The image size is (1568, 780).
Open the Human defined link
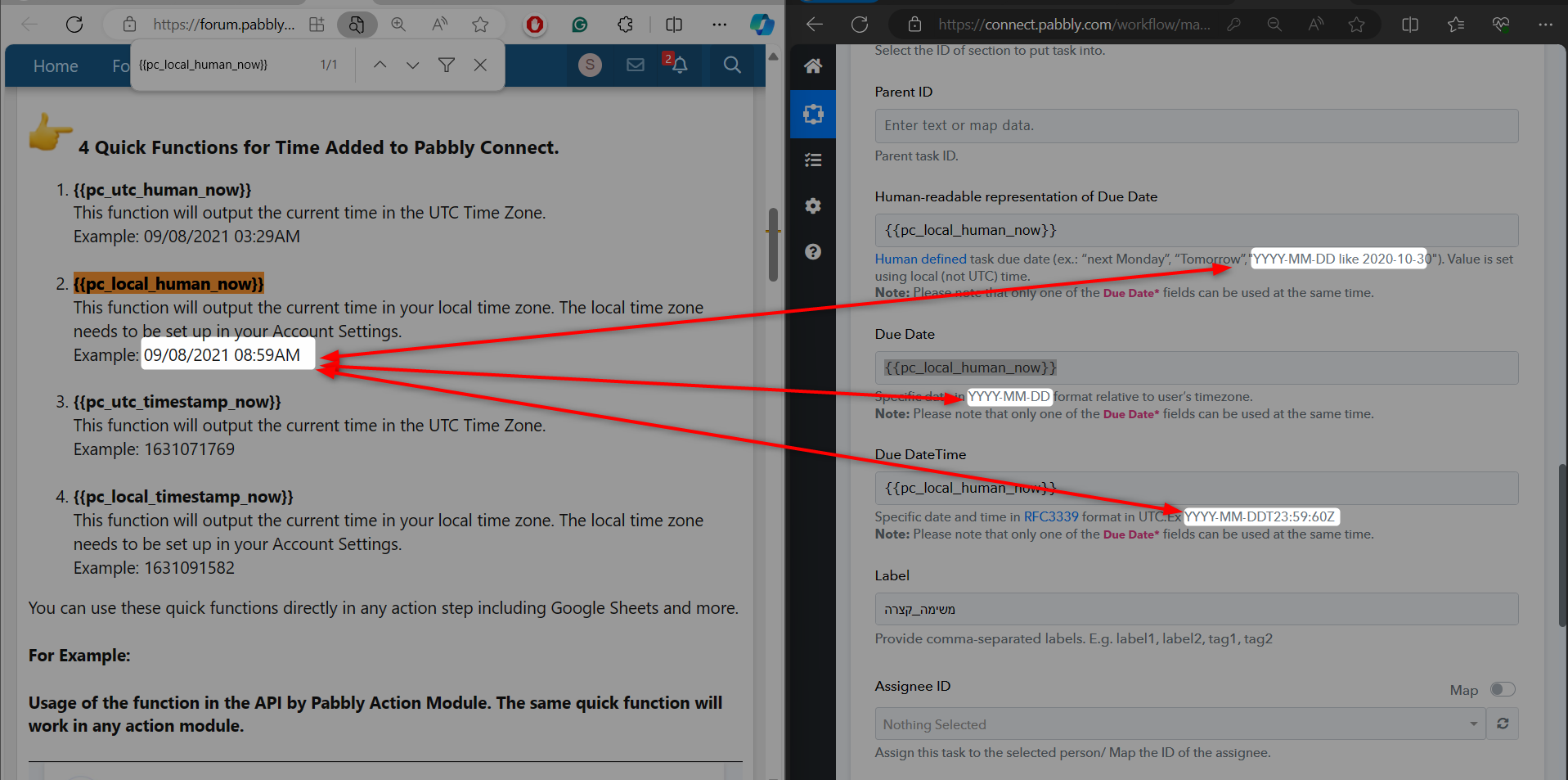point(921,259)
